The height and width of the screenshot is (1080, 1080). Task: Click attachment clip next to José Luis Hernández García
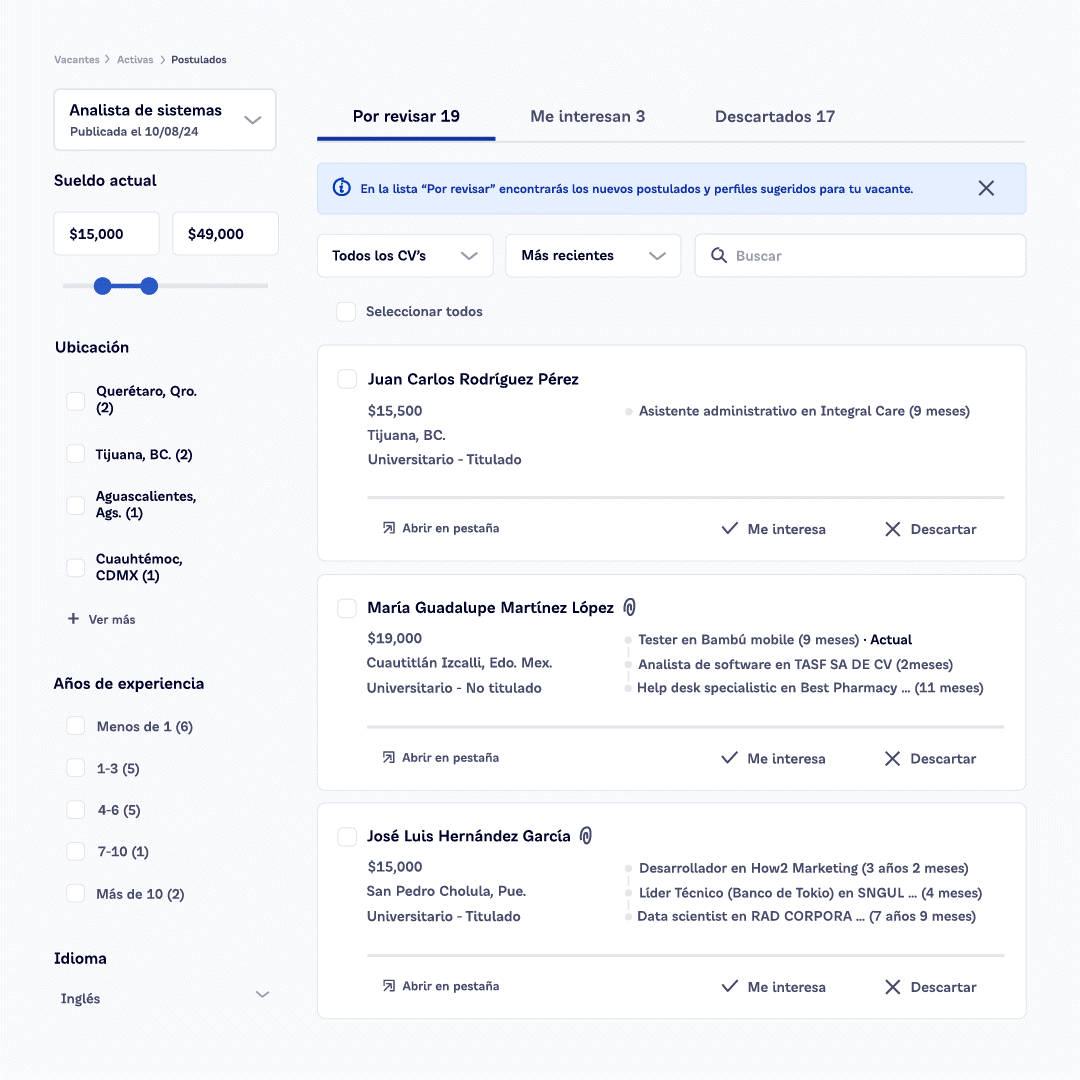coord(587,836)
